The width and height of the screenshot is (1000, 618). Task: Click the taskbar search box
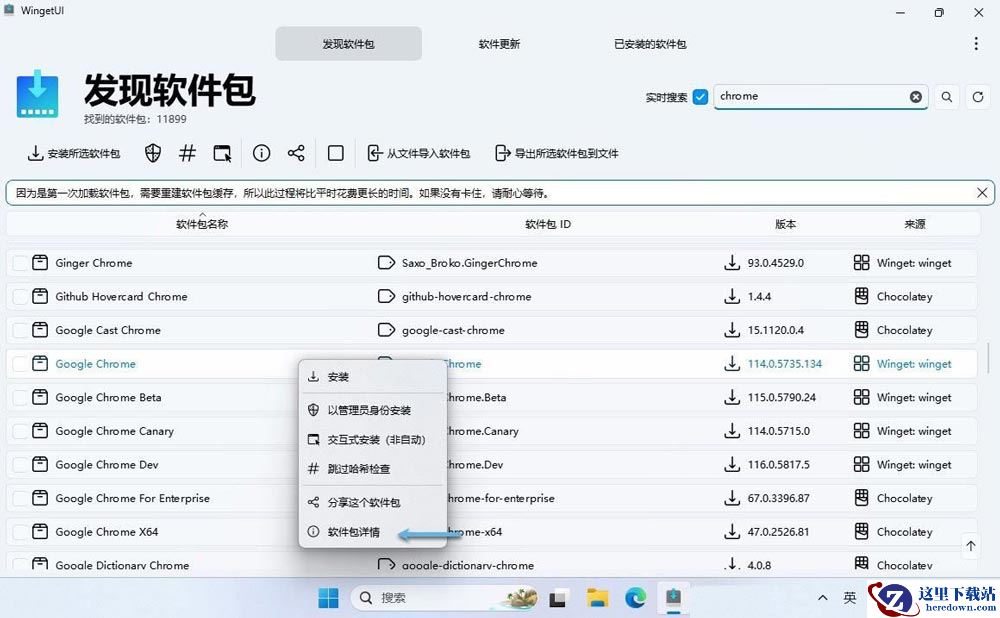[445, 598]
